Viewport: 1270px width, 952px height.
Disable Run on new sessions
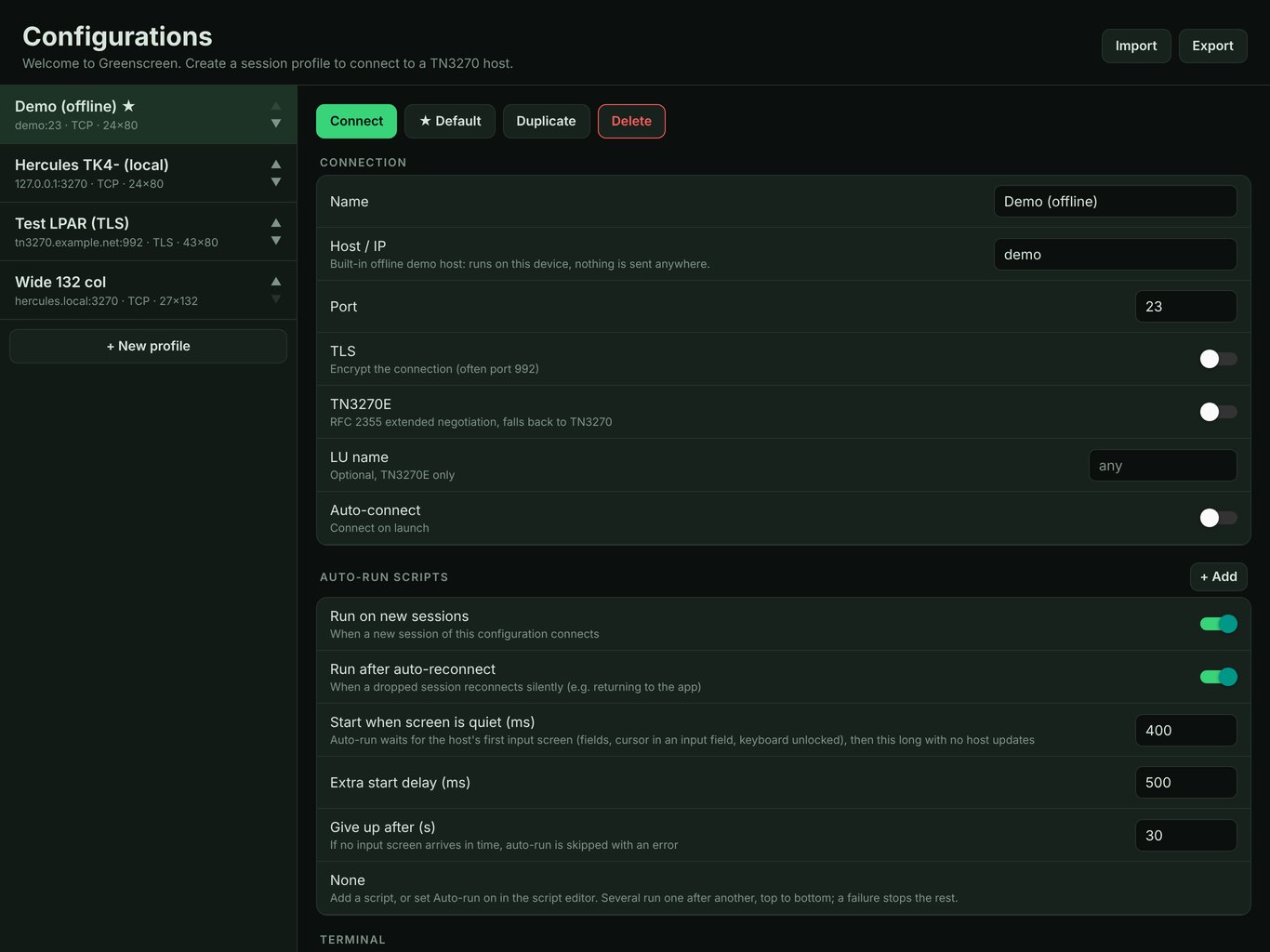pyautogui.click(x=1218, y=624)
